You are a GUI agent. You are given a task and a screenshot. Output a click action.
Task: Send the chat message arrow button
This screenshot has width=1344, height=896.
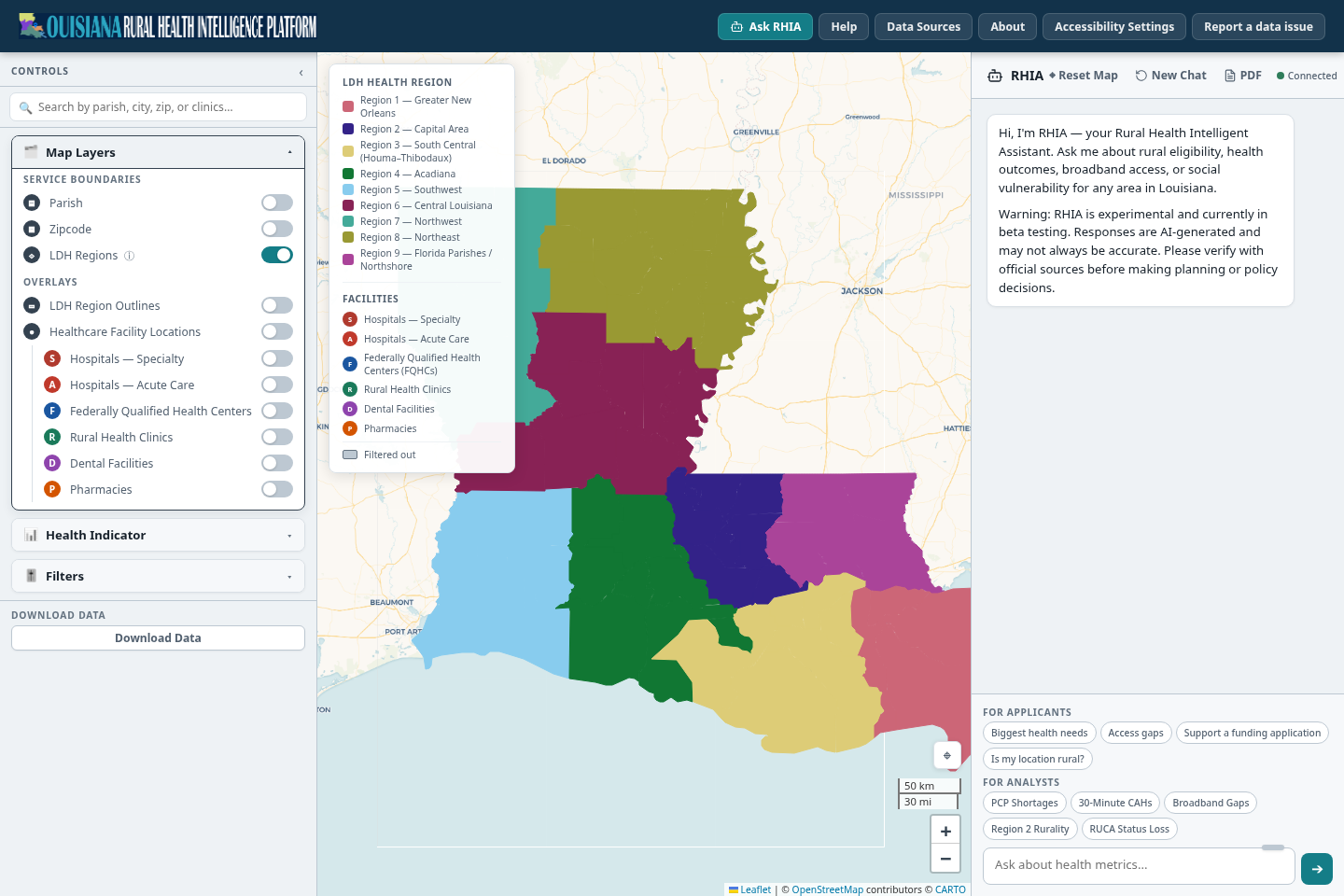(x=1317, y=869)
